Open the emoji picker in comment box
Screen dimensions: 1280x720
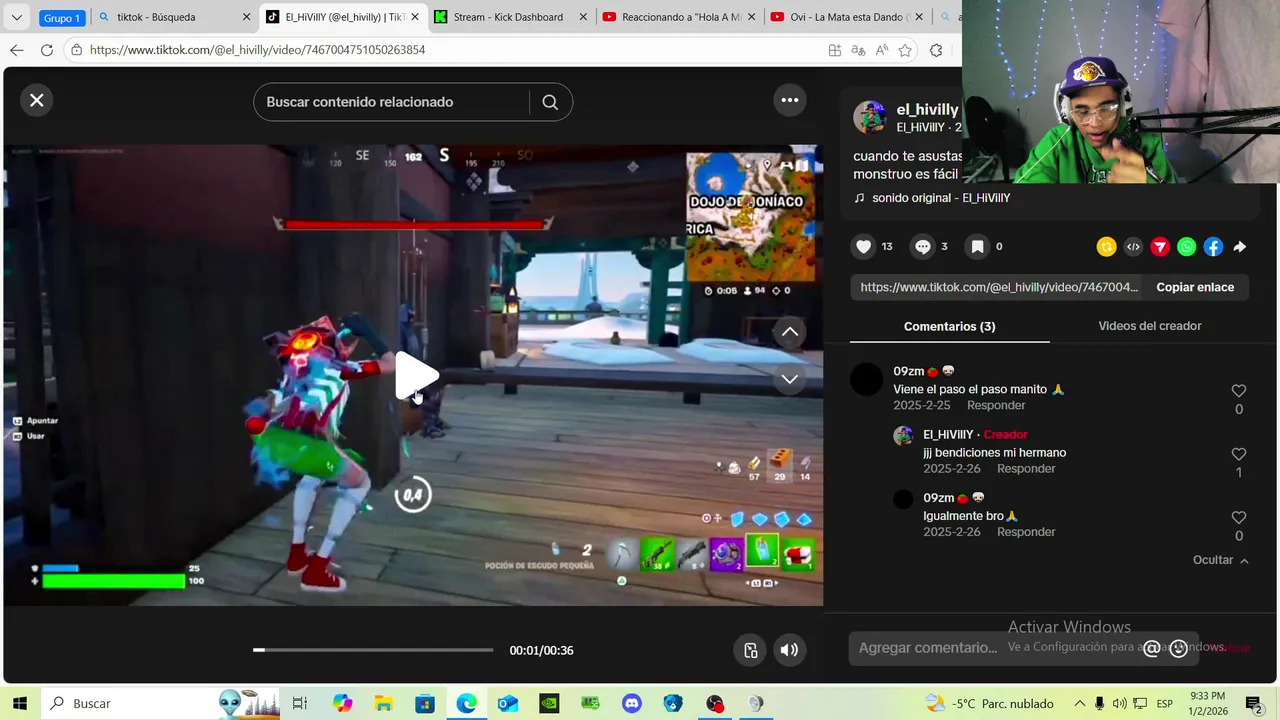coord(1179,648)
